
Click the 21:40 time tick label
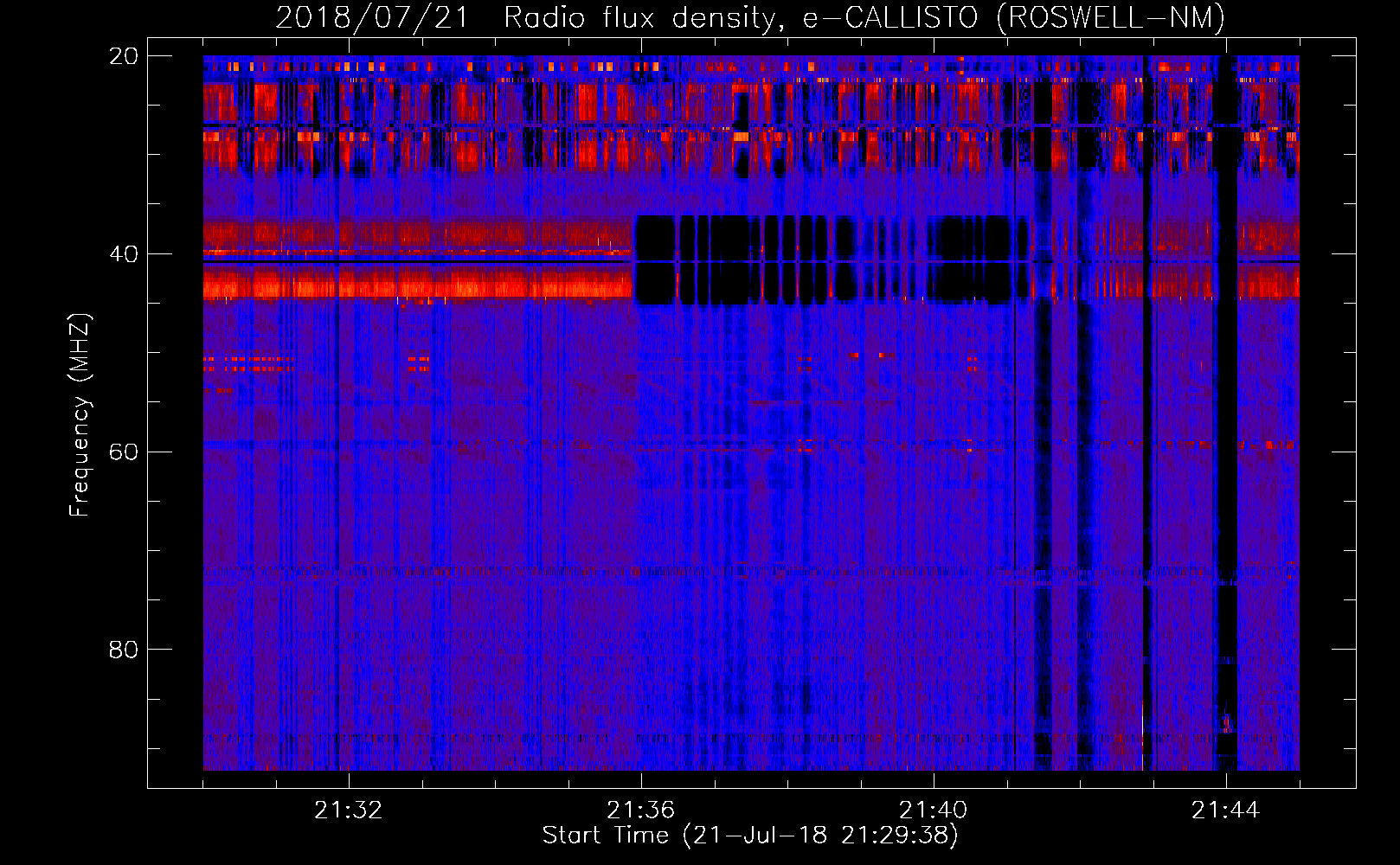coord(934,810)
